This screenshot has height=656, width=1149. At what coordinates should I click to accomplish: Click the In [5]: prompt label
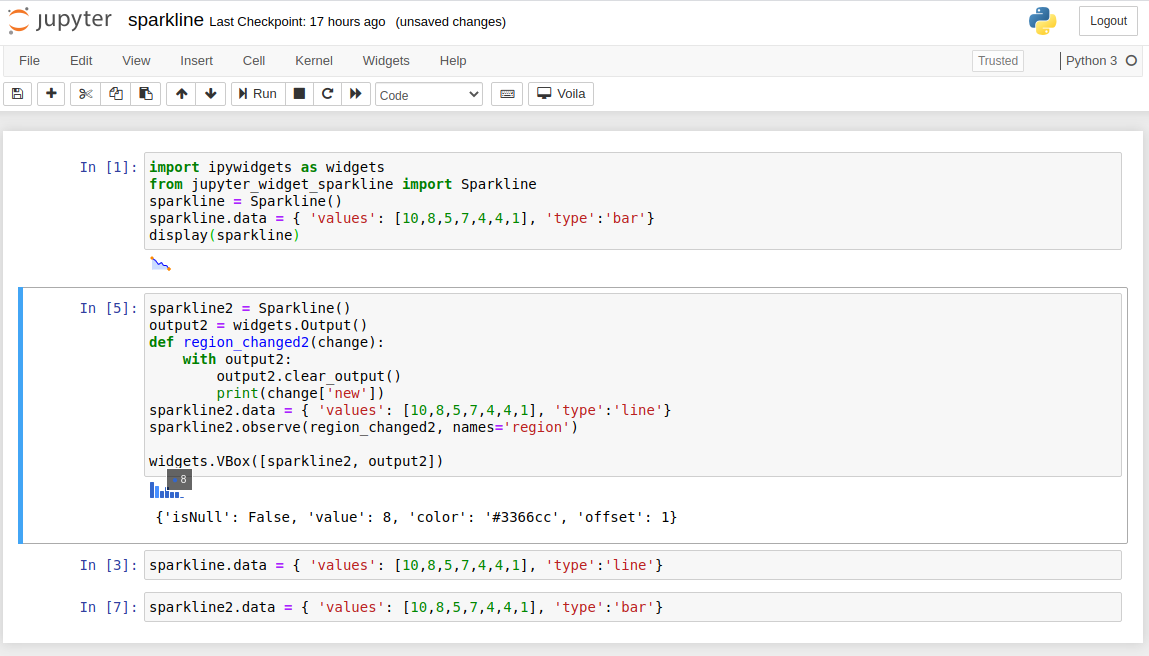click(x=108, y=308)
